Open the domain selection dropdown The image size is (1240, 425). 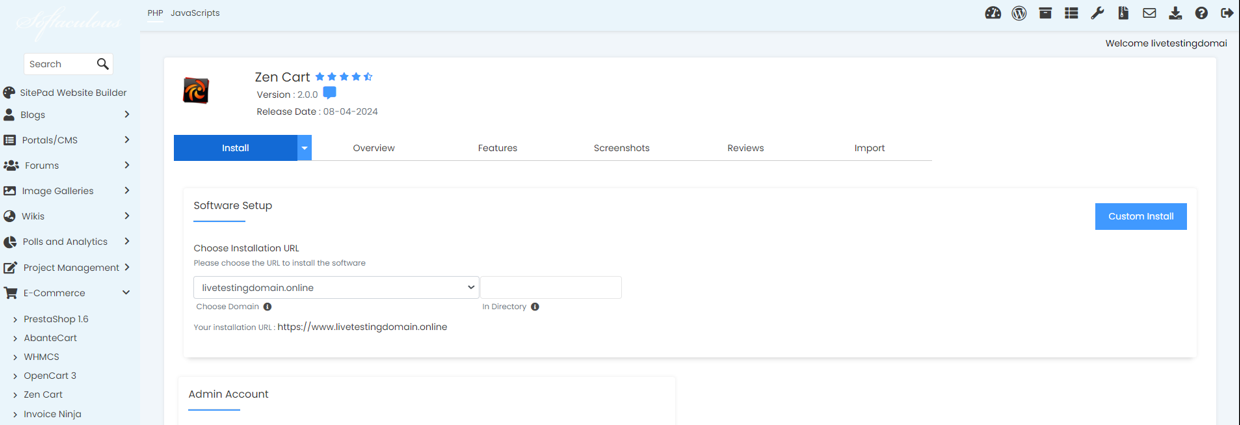pyautogui.click(x=336, y=287)
